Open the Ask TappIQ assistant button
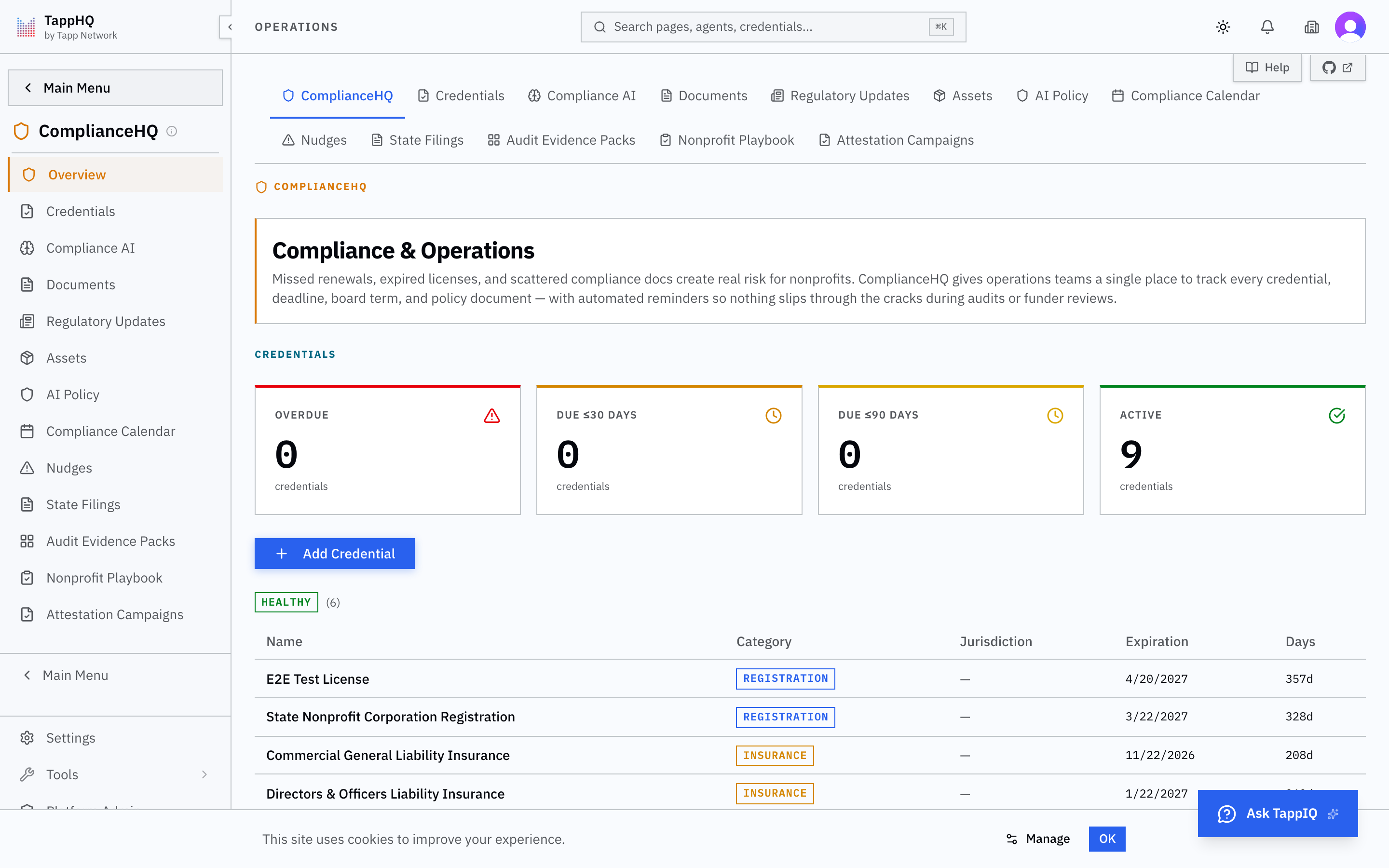 click(1278, 814)
